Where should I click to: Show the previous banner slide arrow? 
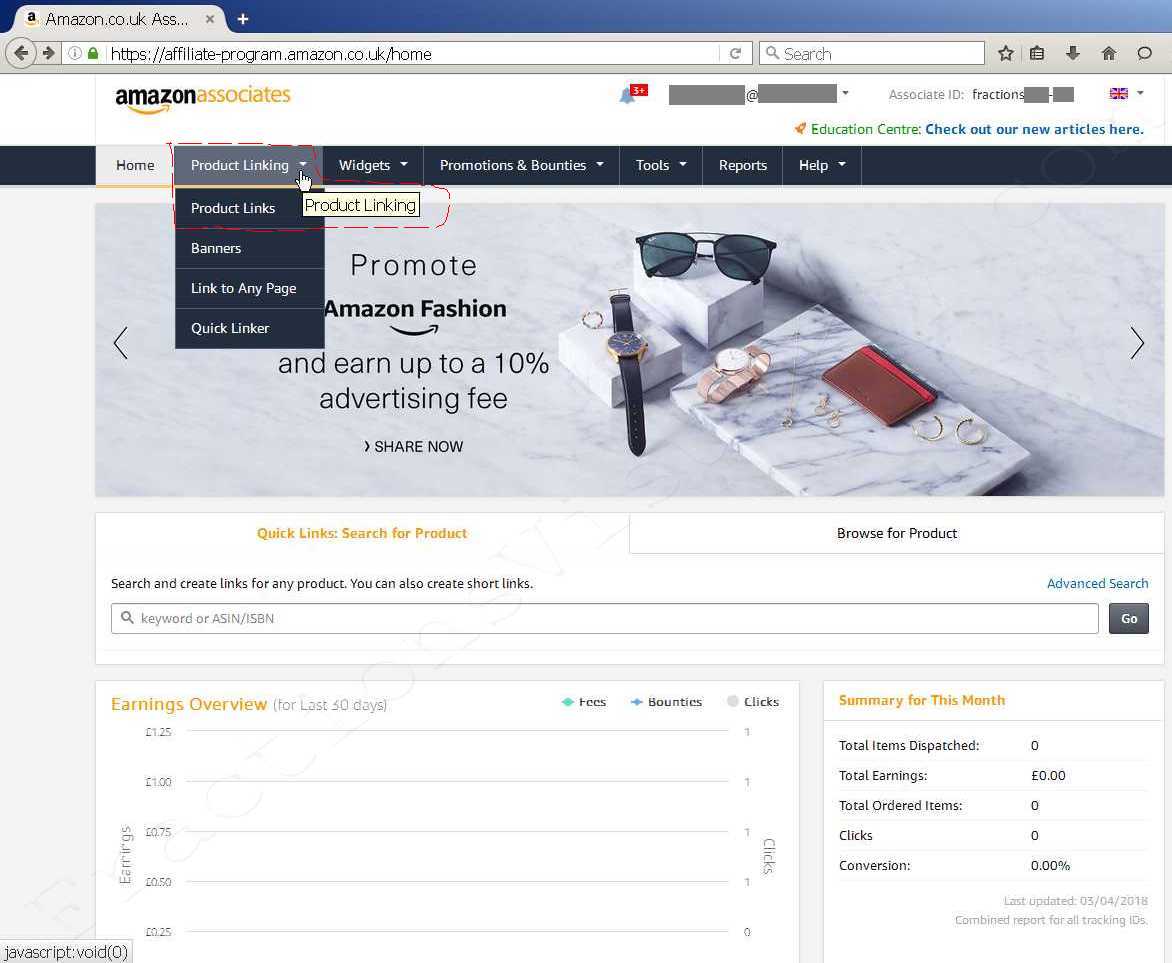(120, 343)
